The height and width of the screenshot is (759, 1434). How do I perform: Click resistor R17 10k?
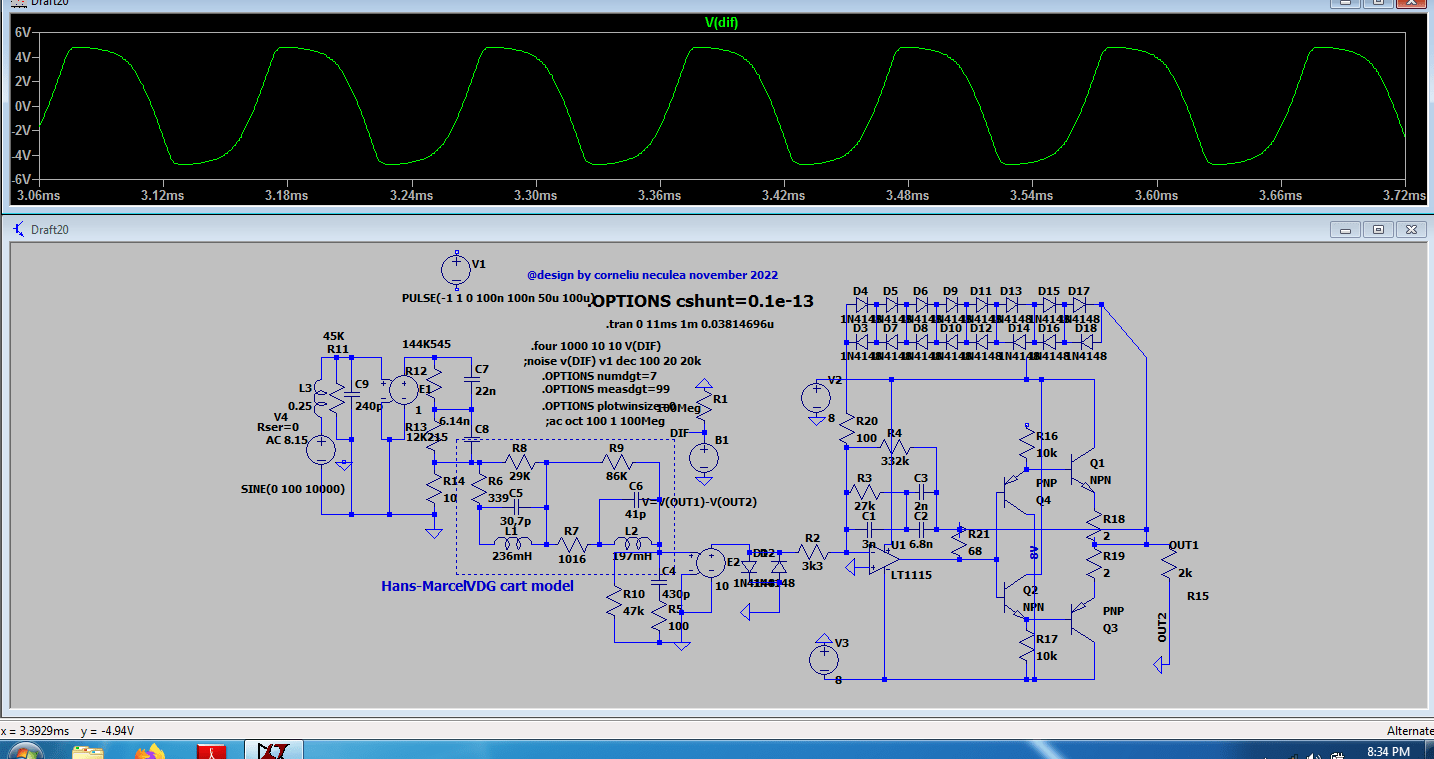point(1027,646)
